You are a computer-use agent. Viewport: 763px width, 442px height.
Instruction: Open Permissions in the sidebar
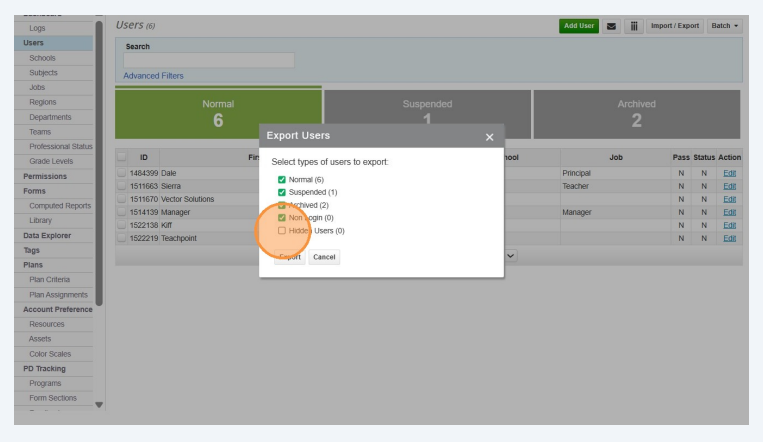45,176
